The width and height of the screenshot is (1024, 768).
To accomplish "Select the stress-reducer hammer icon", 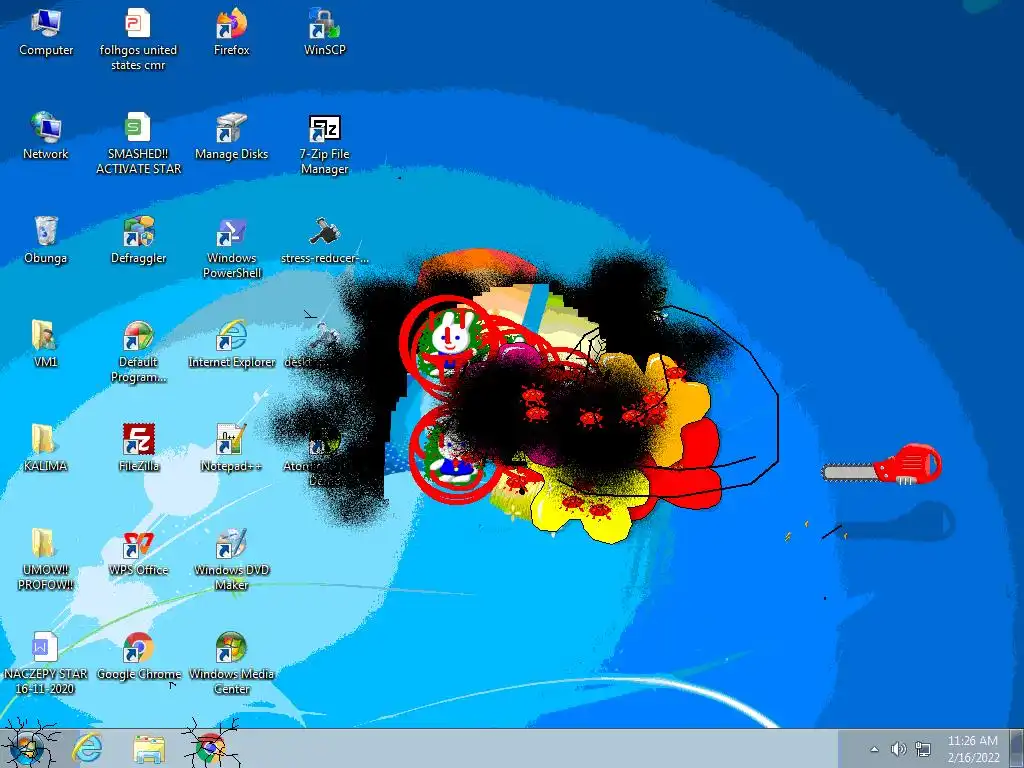I will click(325, 240).
